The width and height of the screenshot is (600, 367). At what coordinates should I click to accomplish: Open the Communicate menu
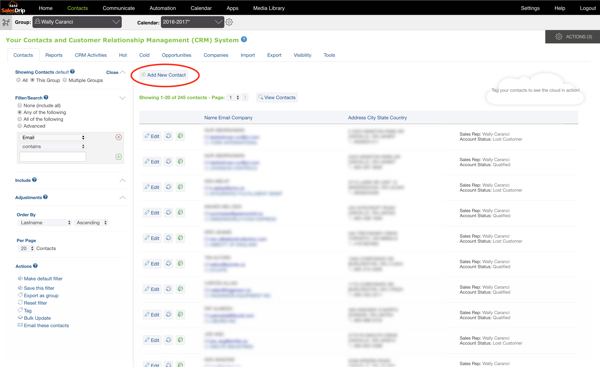119,8
